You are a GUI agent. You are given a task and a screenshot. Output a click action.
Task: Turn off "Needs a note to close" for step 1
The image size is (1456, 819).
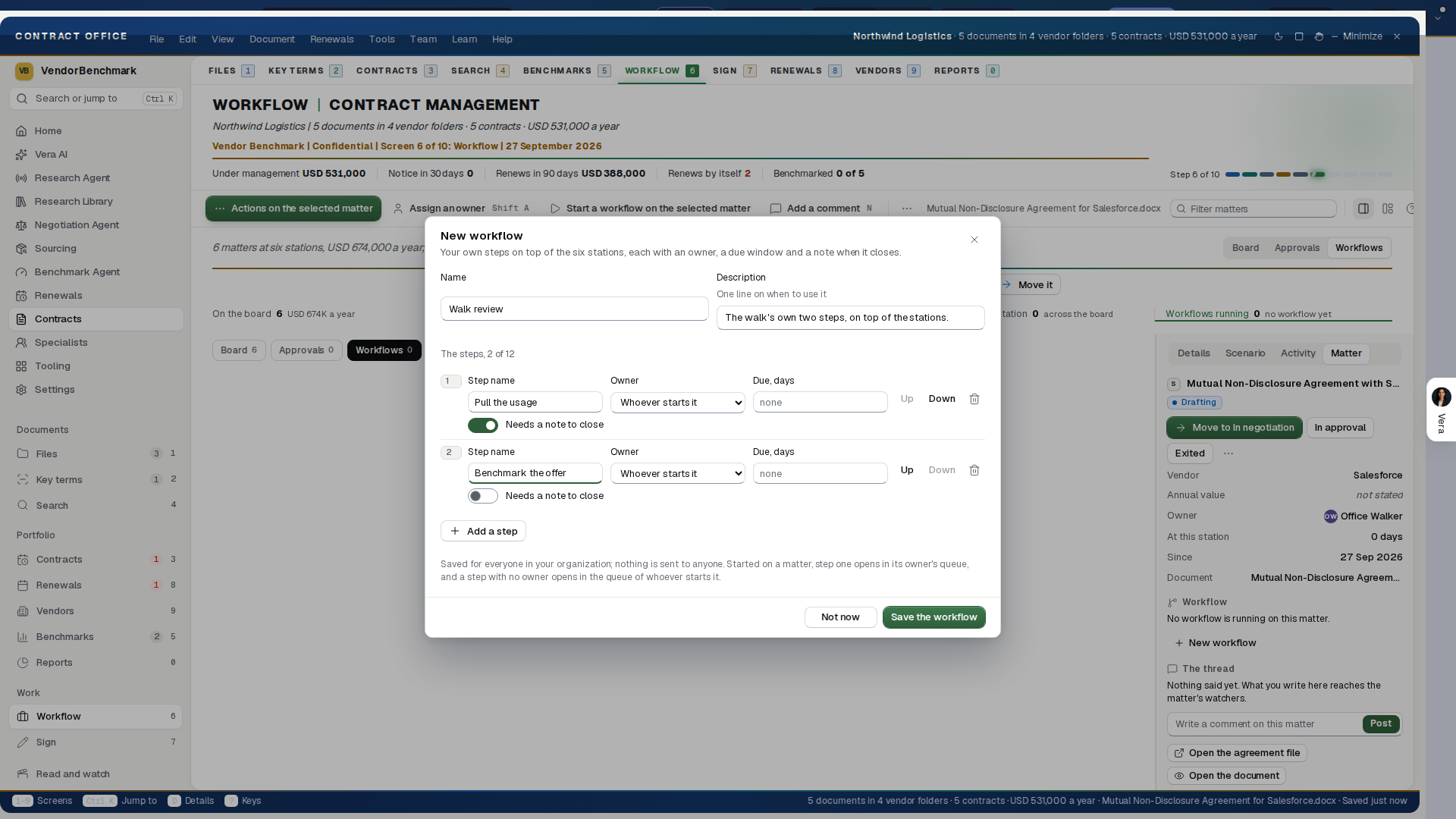pos(483,425)
